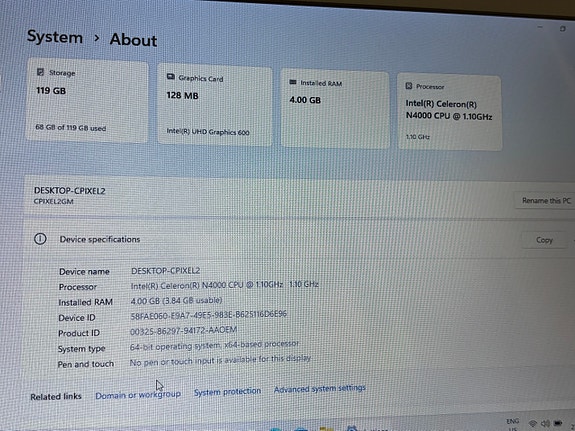Click the Device specifications info icon

(40, 239)
